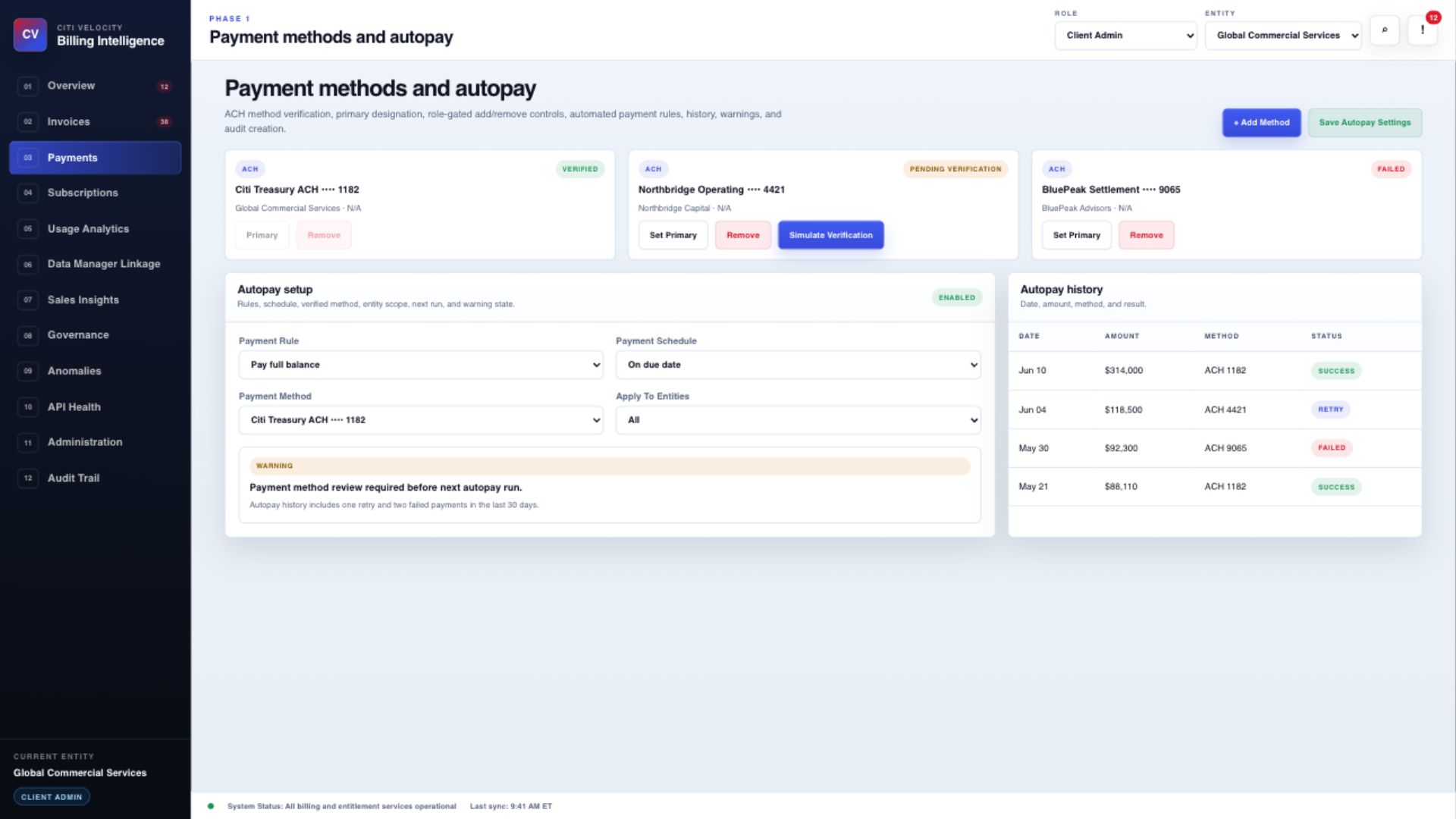This screenshot has height=819, width=1456.
Task: Navigate to API Health
Action: (95, 407)
